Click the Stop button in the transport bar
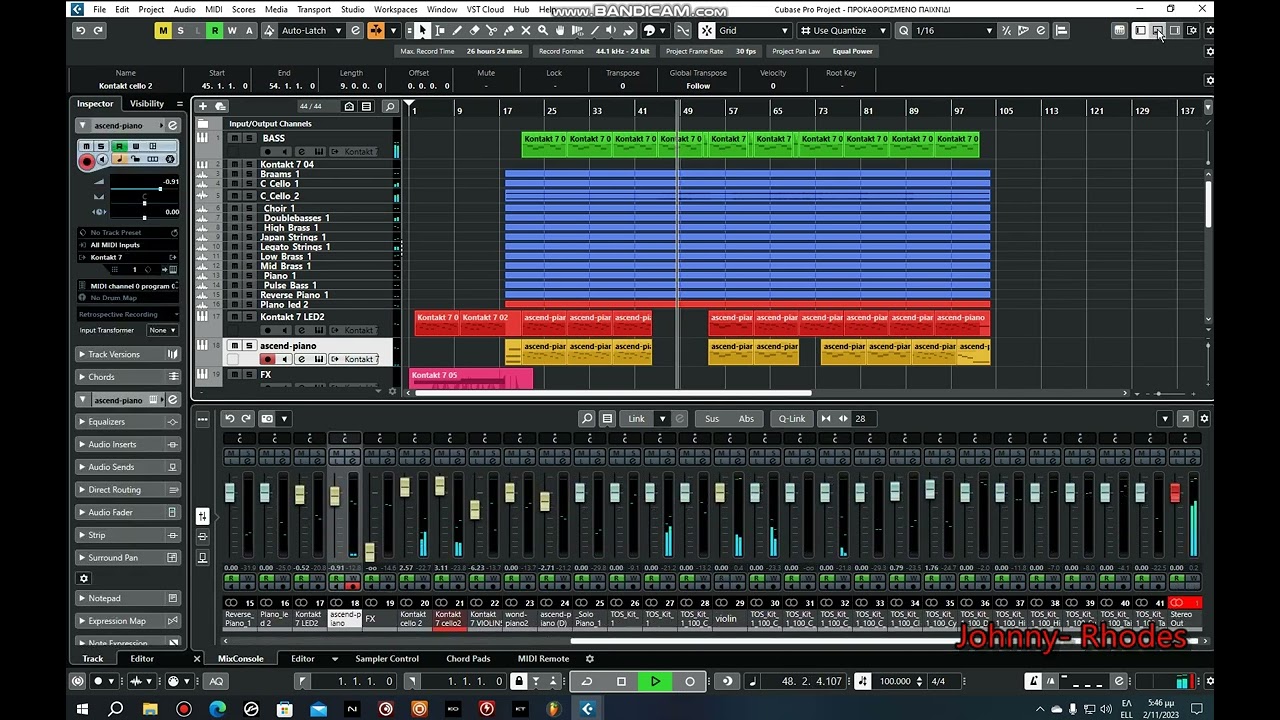Viewport: 1280px width, 720px height. [x=621, y=681]
